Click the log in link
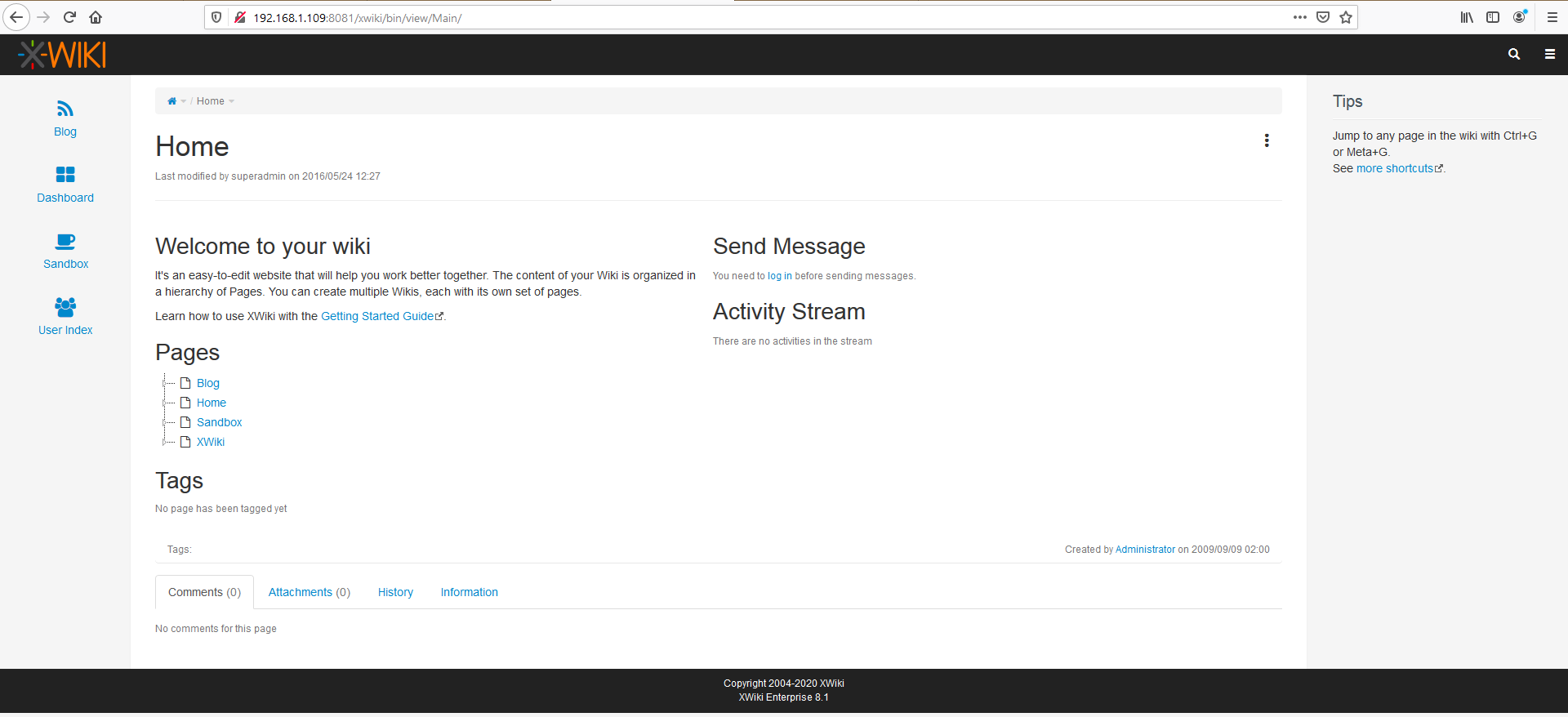The image size is (1568, 717). click(779, 276)
